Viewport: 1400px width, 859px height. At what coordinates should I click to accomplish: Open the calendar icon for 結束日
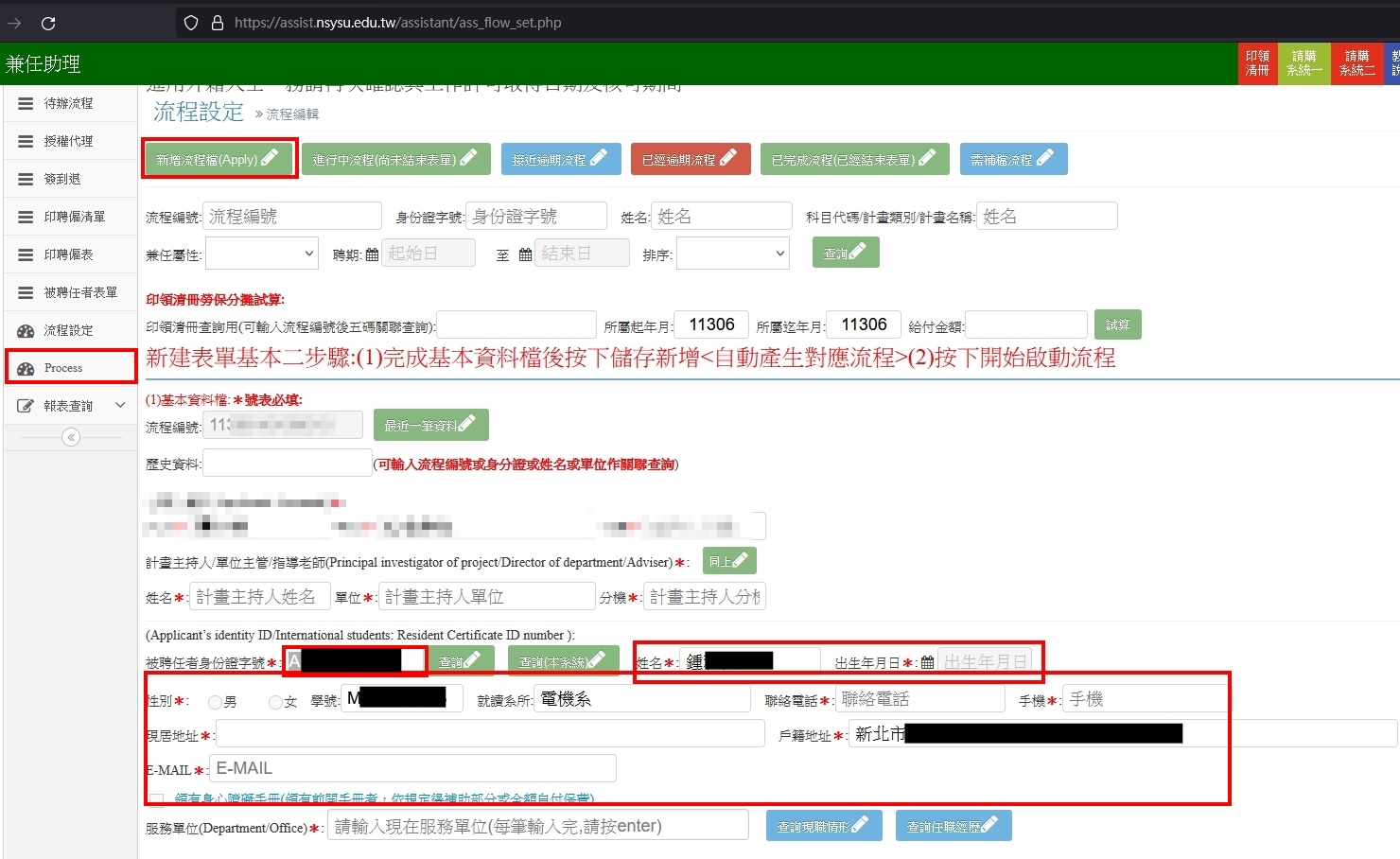pyautogui.click(x=525, y=254)
